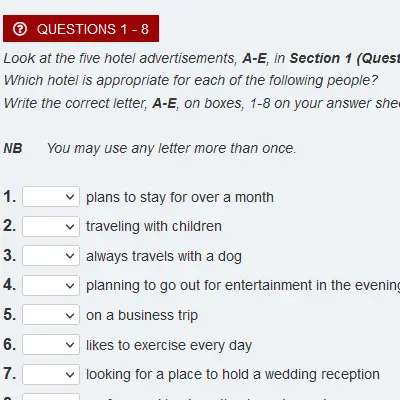Open the answer dropdown for question 5
Image resolution: width=400 pixels, height=400 pixels.
51,315
